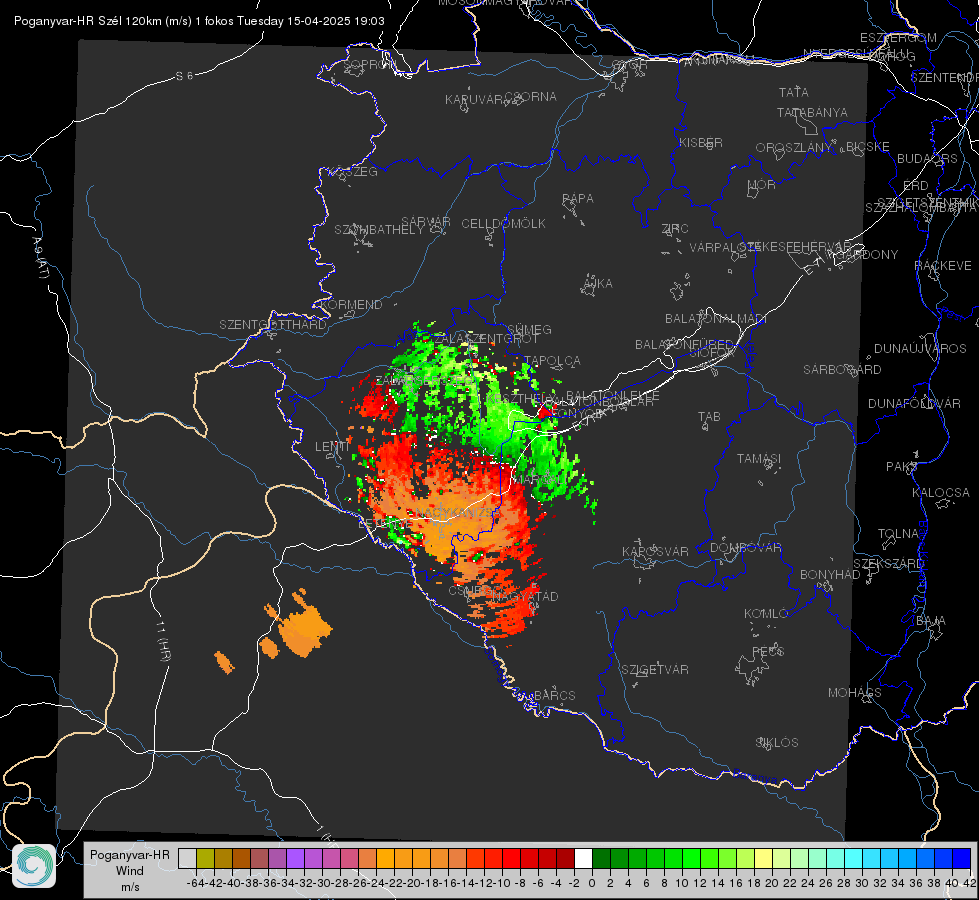Click the NAGYATAD town label
979x900 pixels.
(525, 596)
